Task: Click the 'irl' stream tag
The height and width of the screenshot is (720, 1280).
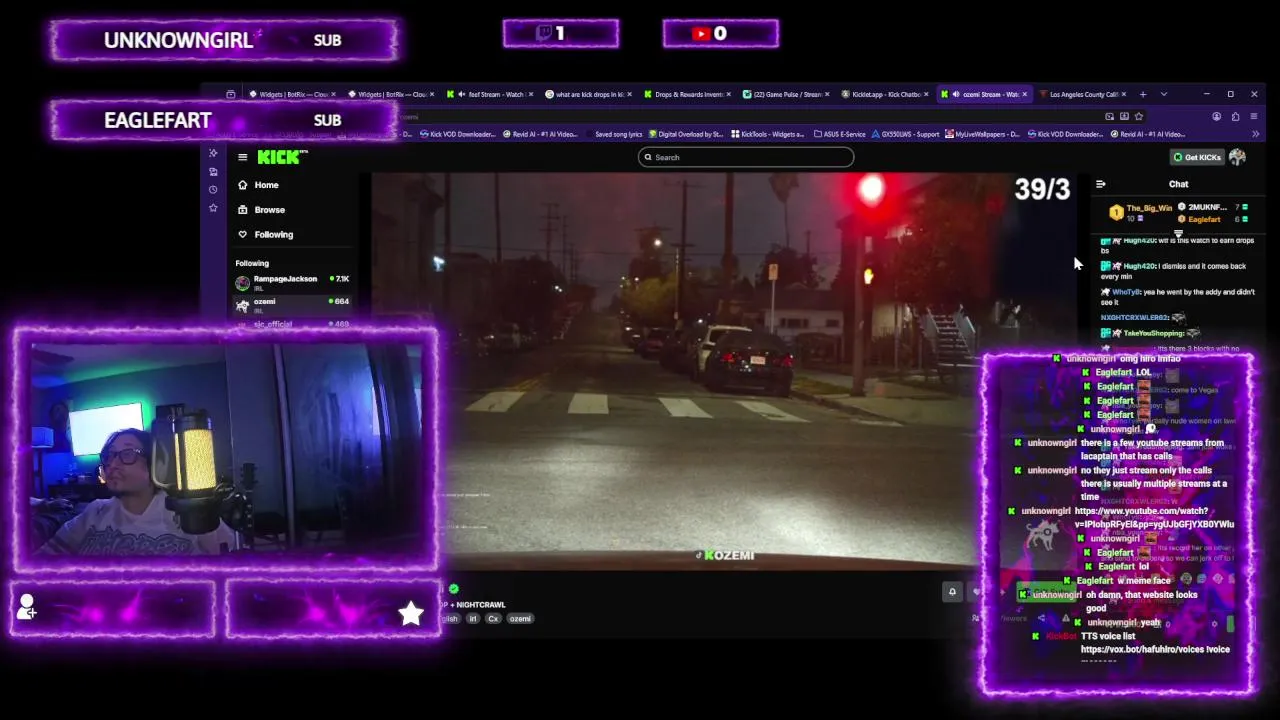Action: tap(473, 618)
